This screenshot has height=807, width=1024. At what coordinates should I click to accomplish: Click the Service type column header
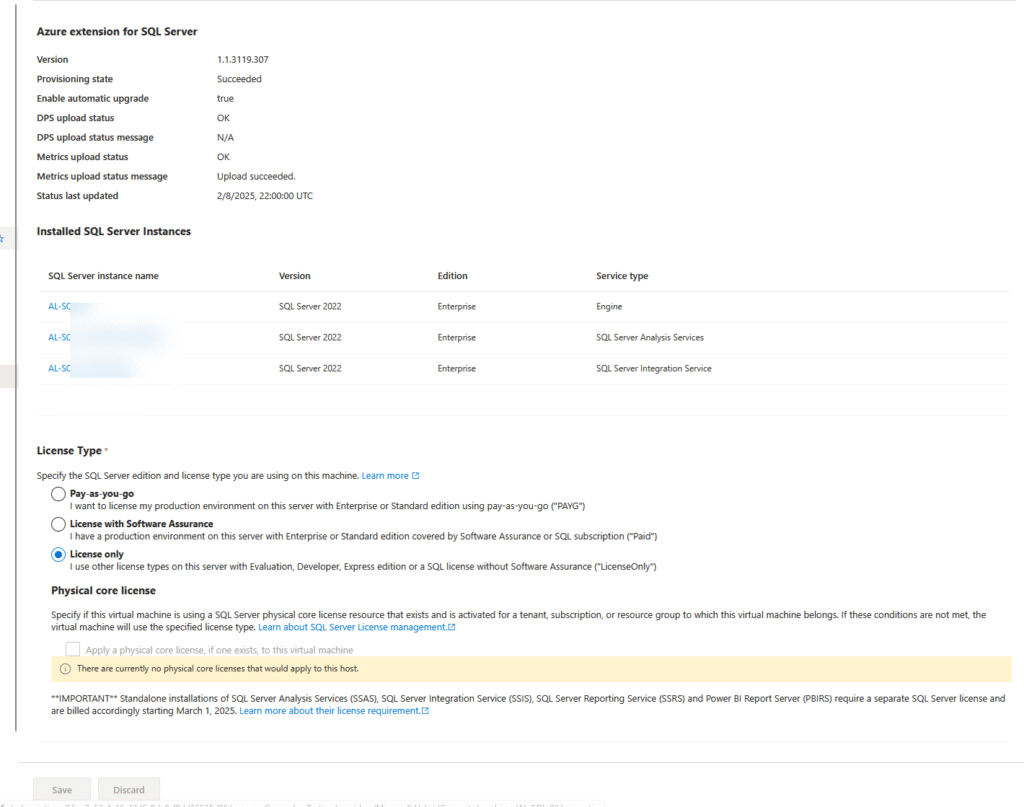click(622, 276)
